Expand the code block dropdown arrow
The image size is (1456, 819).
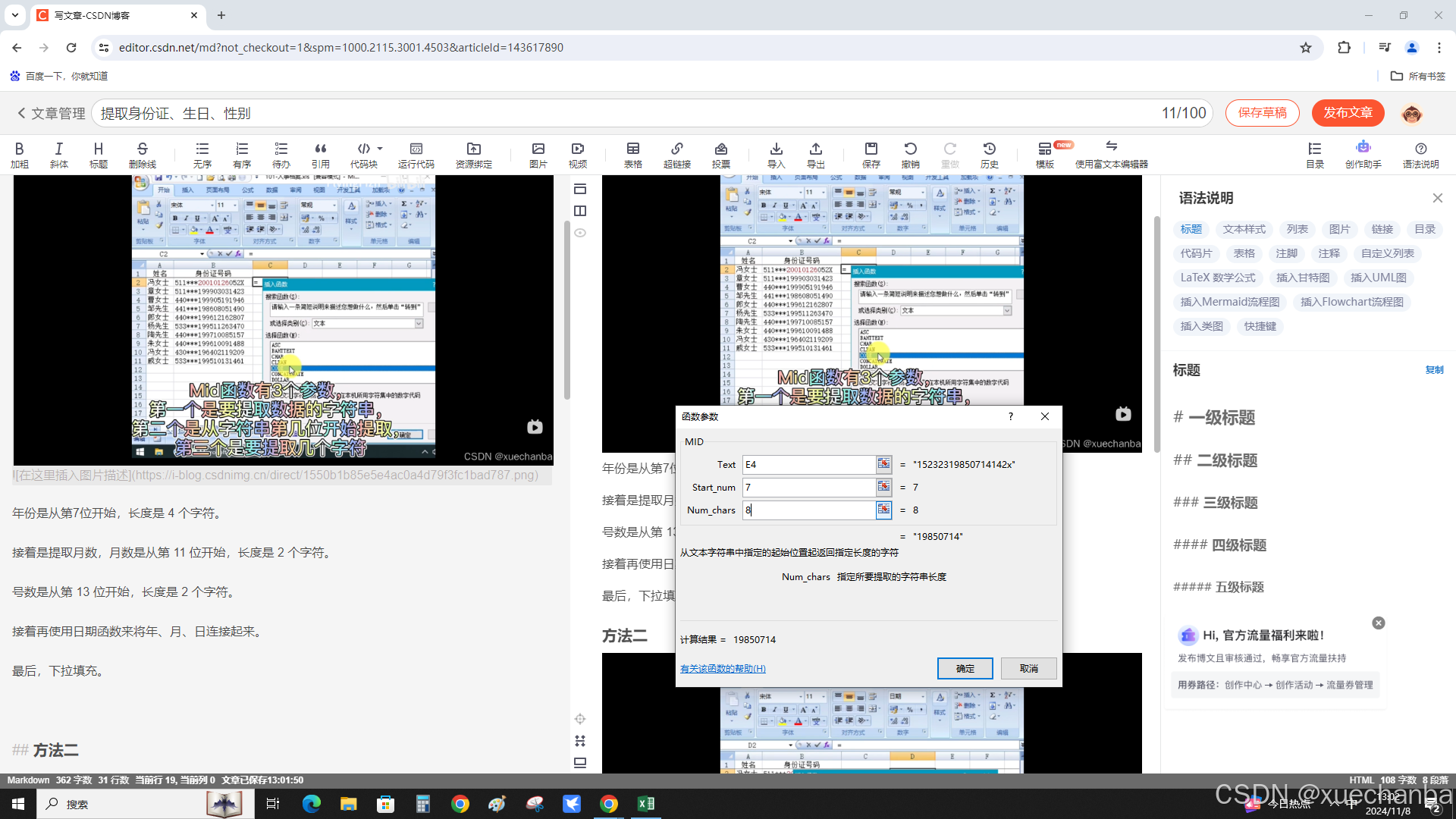point(380,149)
